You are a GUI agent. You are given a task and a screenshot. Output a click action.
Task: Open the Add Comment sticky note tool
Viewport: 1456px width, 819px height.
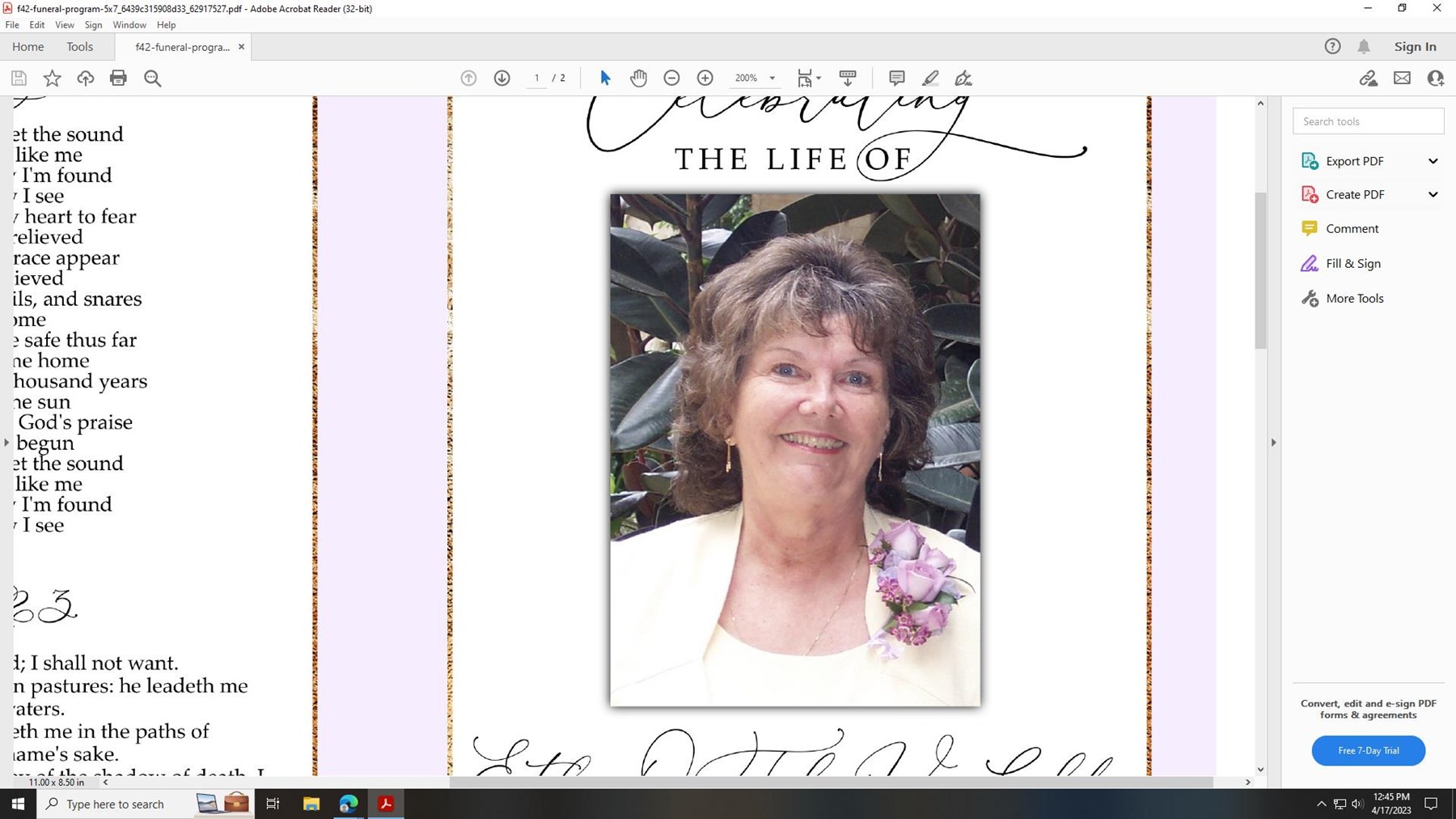[x=896, y=78]
